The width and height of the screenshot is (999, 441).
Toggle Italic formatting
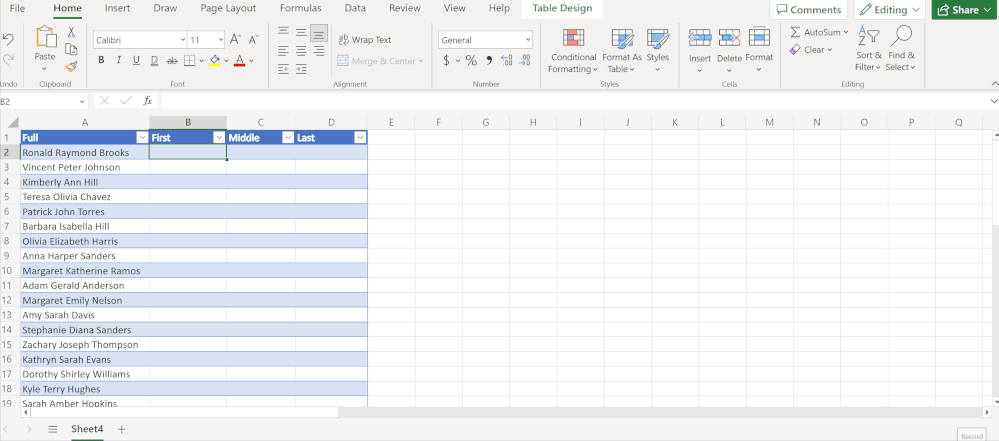pos(119,61)
